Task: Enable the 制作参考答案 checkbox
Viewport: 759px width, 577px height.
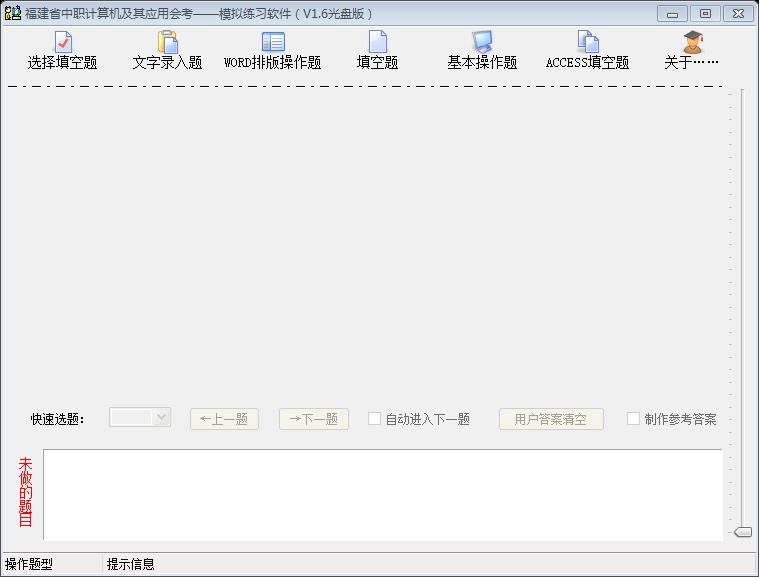Action: (x=633, y=418)
